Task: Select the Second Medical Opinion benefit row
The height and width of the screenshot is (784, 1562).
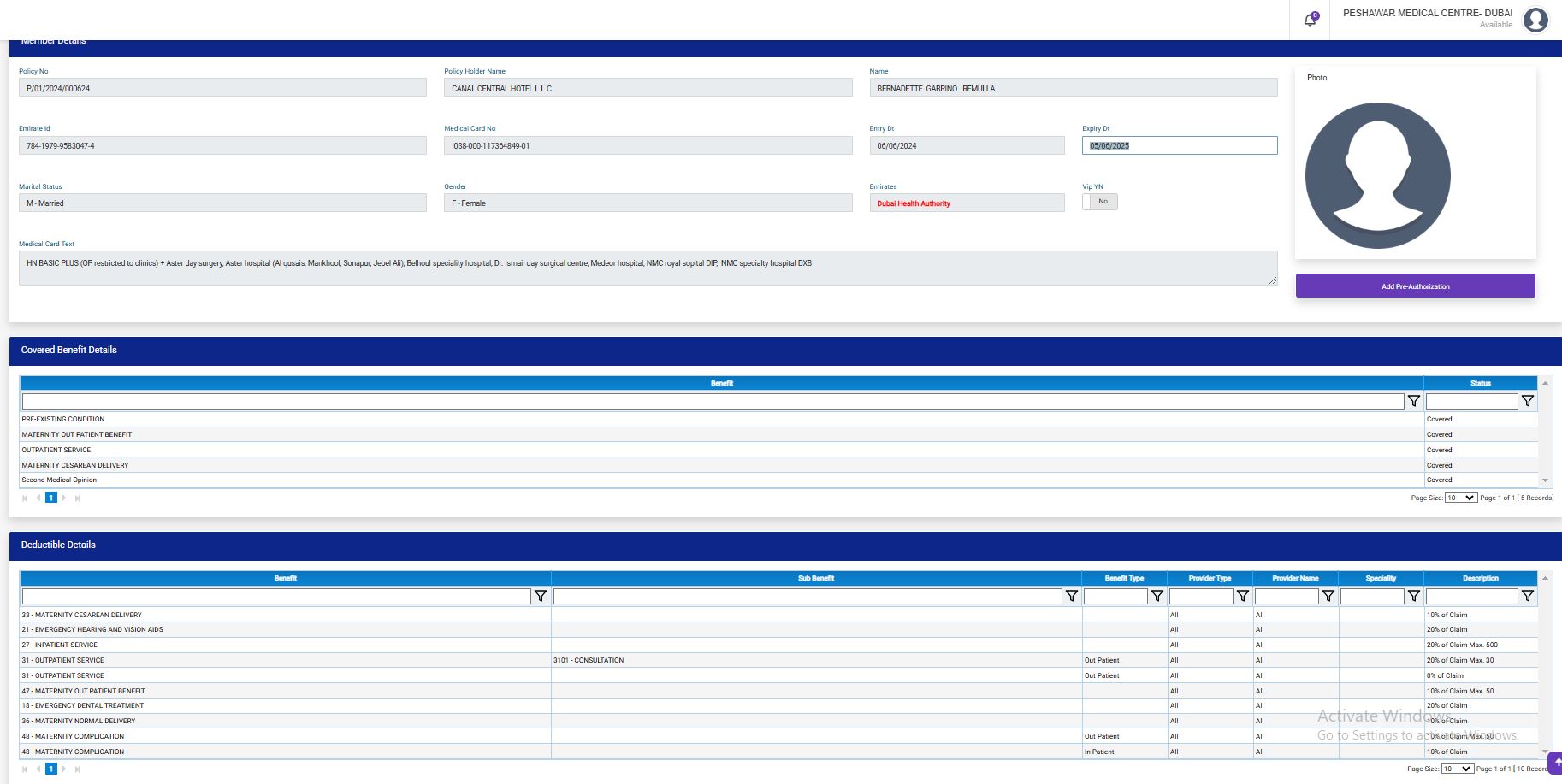Action: [59, 480]
